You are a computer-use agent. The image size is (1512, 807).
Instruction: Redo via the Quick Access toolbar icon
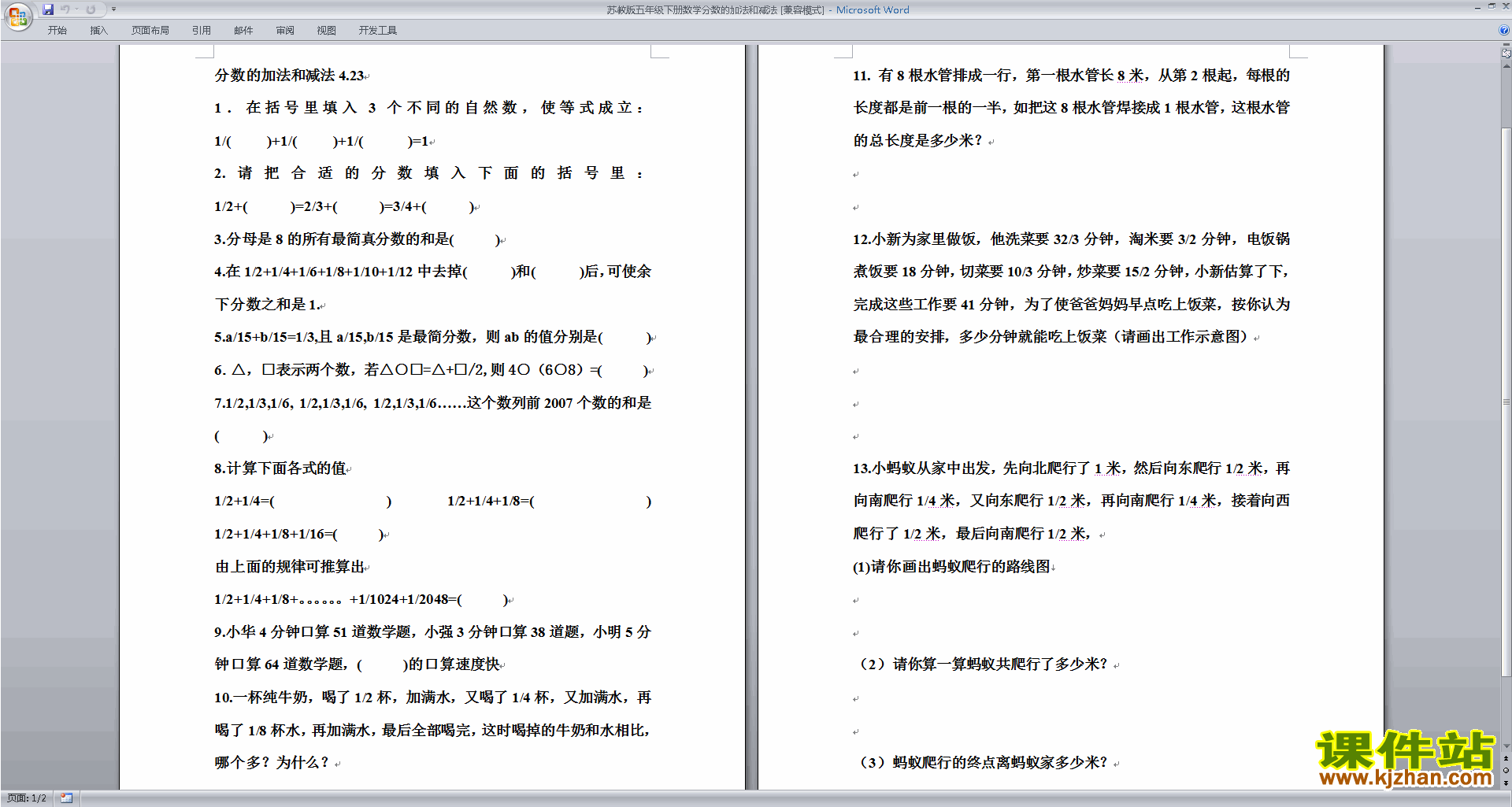(x=91, y=9)
